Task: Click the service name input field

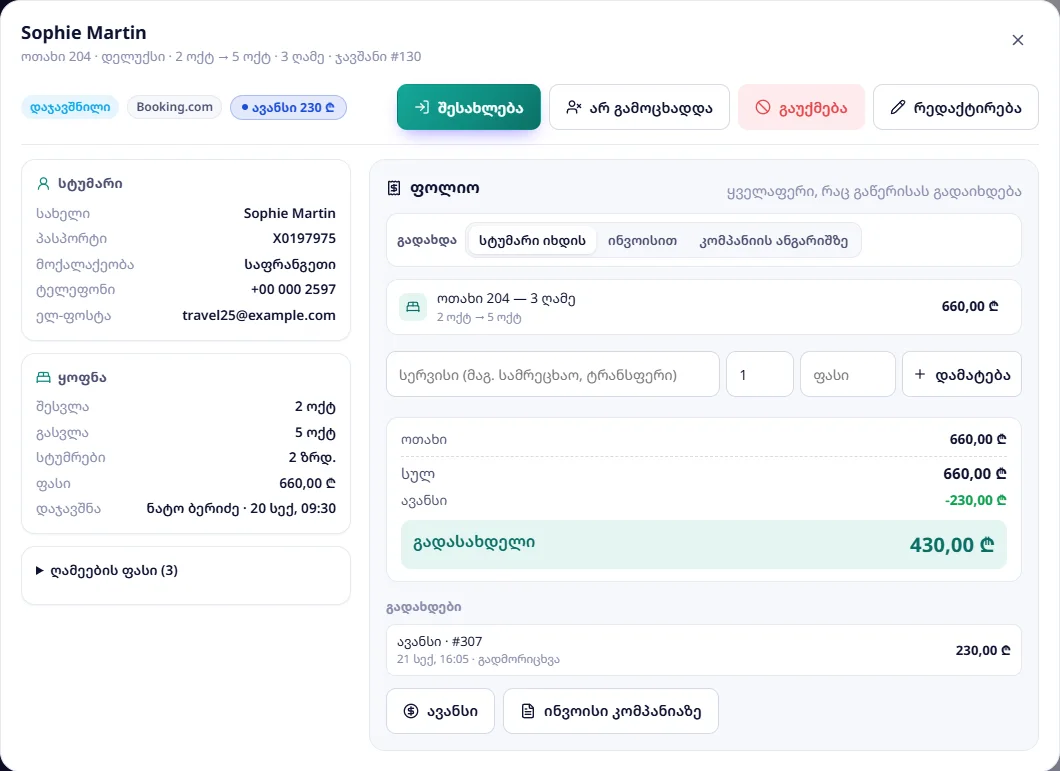Action: click(552, 374)
